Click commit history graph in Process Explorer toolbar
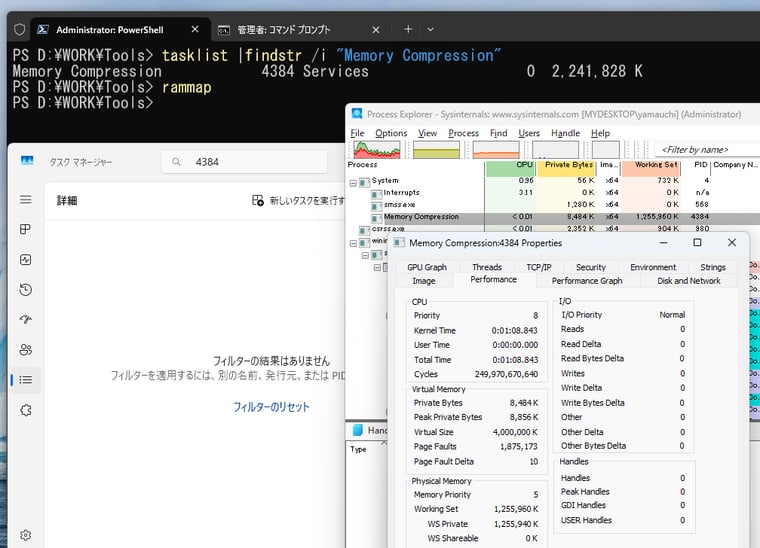Screen dimensions: 760x548 [436, 150]
